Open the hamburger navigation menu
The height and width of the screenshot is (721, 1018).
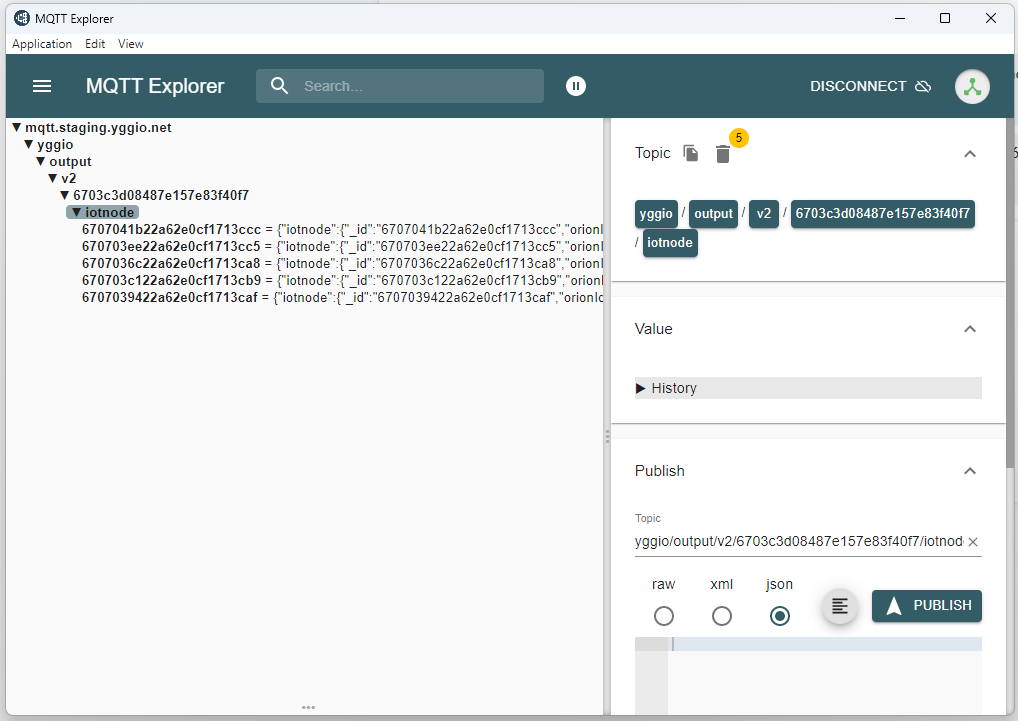(41, 86)
